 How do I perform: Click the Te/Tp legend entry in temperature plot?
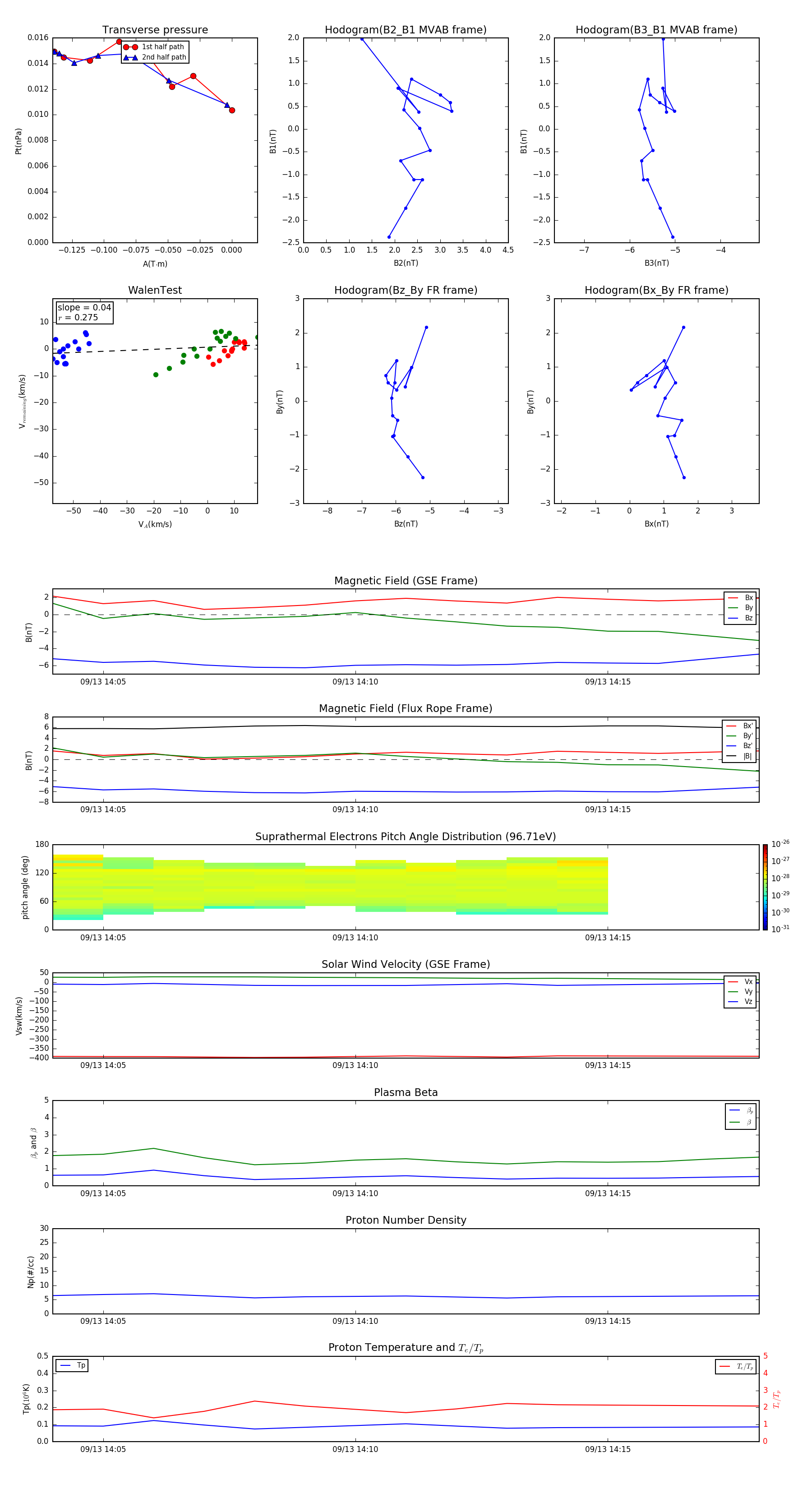(736, 1366)
